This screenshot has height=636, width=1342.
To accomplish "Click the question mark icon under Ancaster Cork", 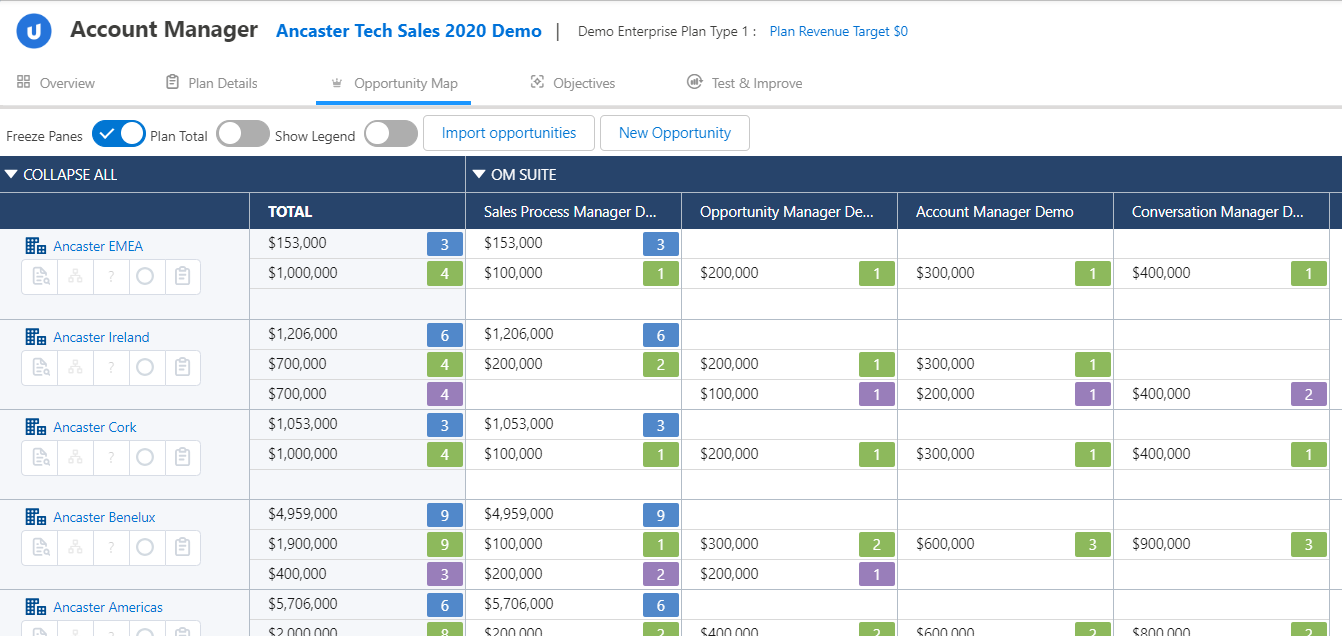I will click(110, 458).
